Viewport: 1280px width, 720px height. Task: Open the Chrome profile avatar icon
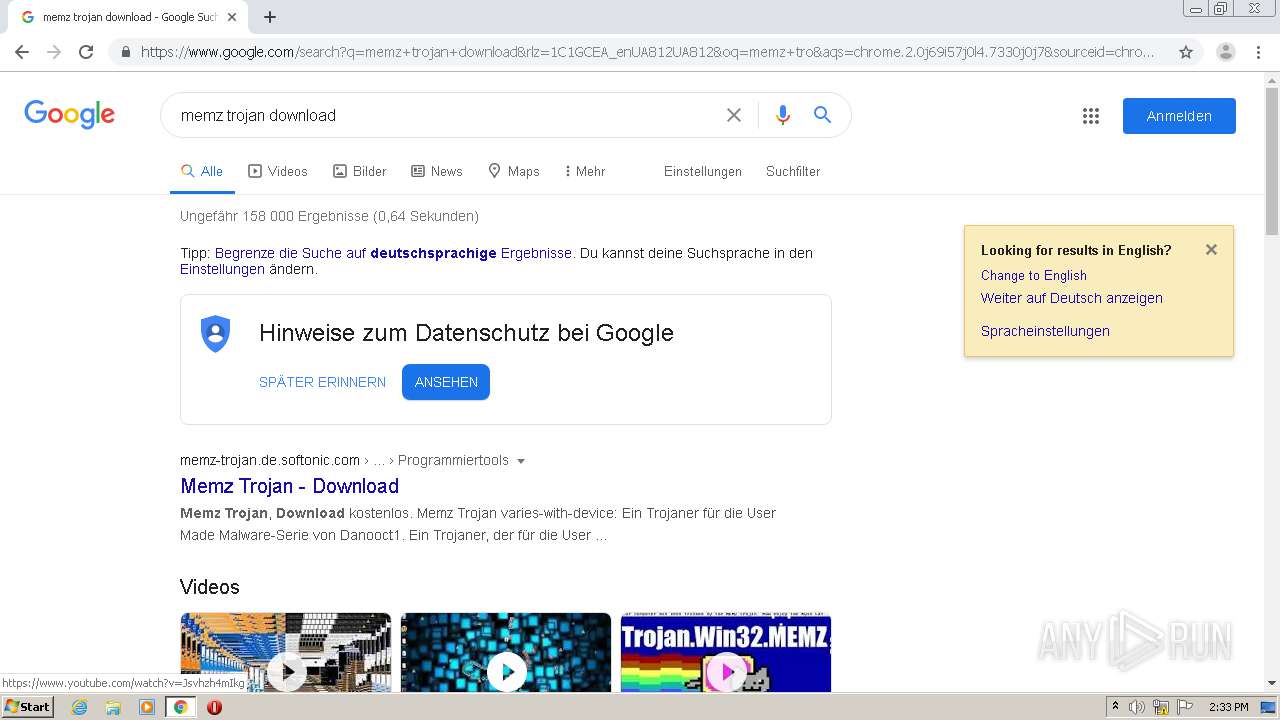pyautogui.click(x=1226, y=52)
